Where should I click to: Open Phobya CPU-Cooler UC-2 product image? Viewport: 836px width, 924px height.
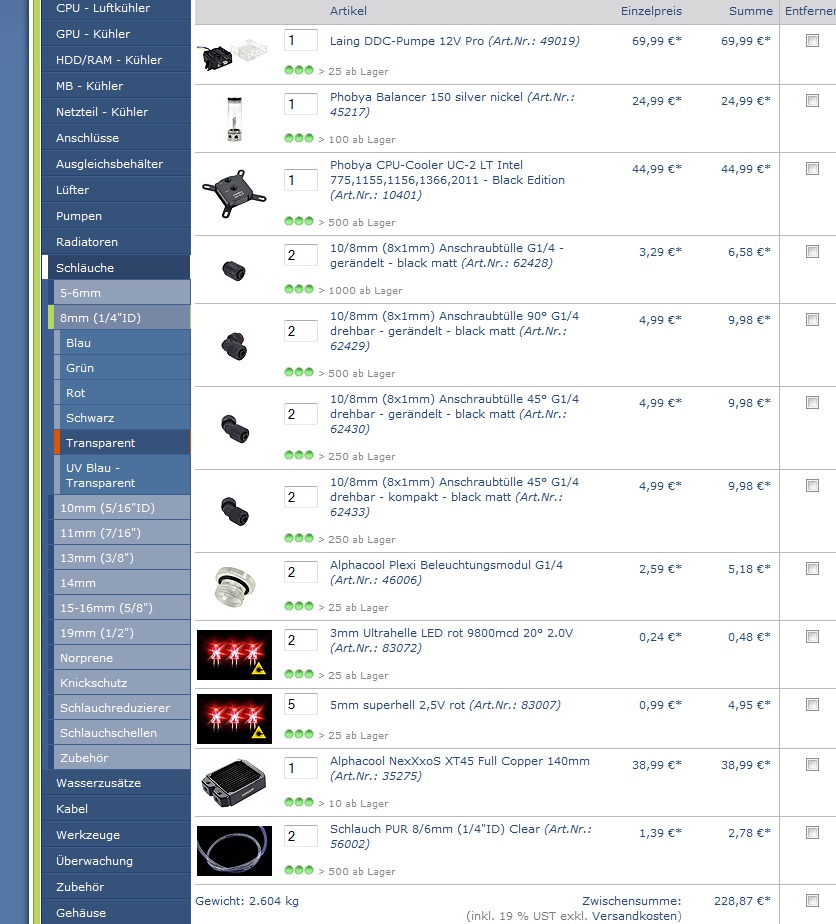(234, 193)
